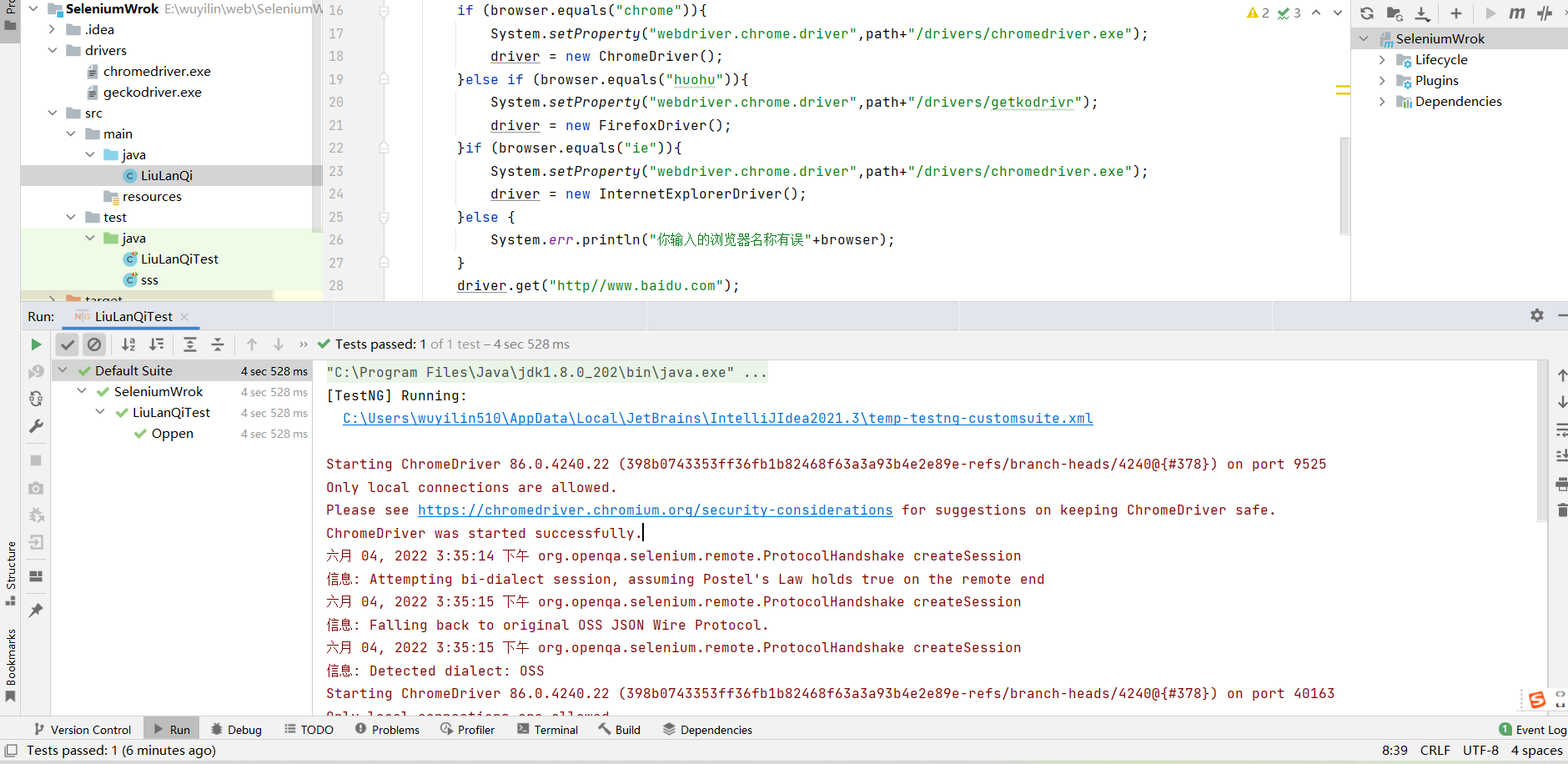Screen dimensions: 1568x764
Task: Click typo indicator showing 3
Action: click(1289, 13)
